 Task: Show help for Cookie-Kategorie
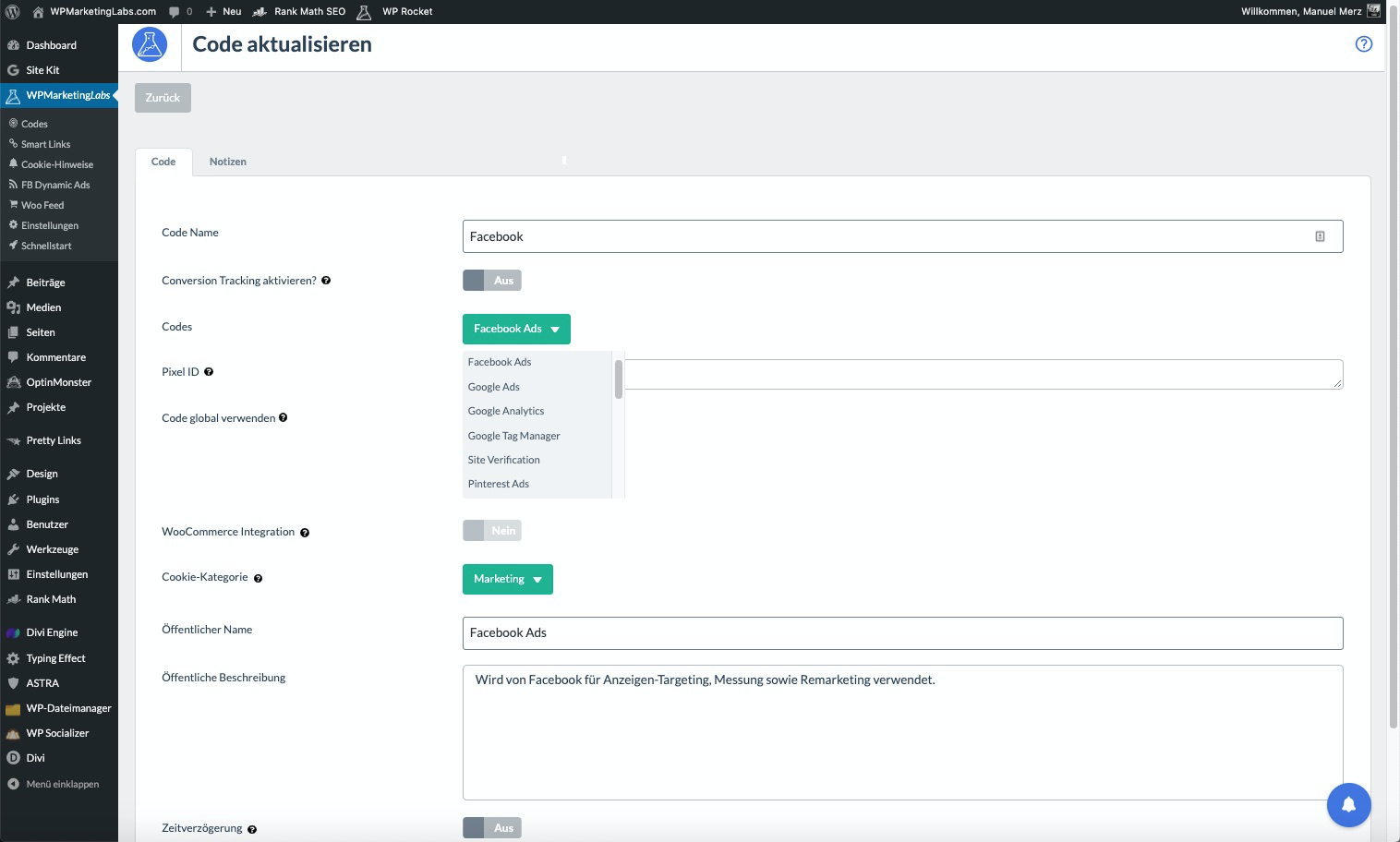(x=258, y=579)
